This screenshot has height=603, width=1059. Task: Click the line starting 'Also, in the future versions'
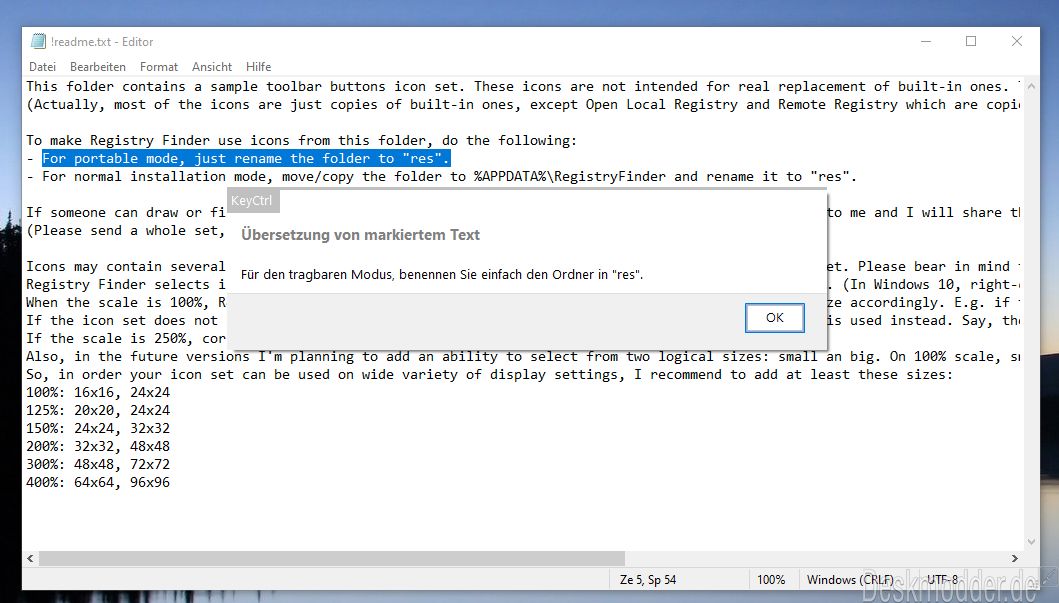click(x=523, y=357)
